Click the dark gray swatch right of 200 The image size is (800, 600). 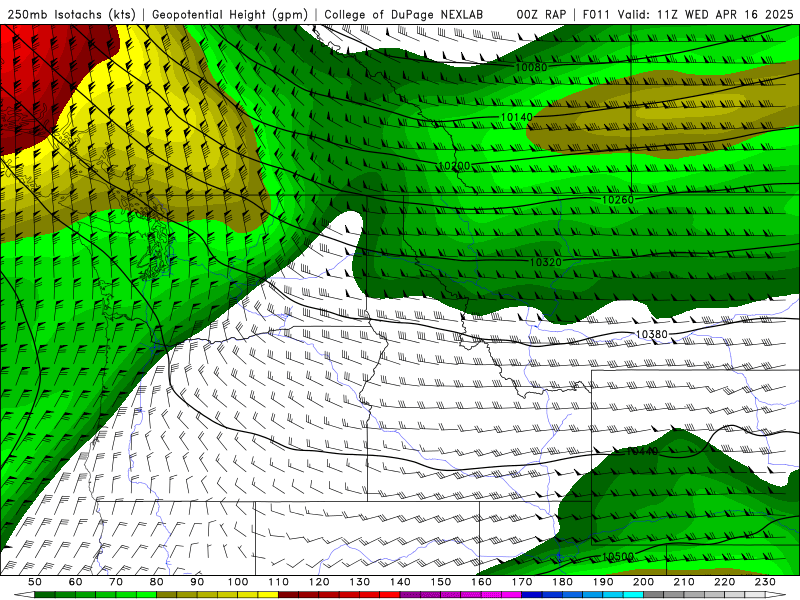654,595
